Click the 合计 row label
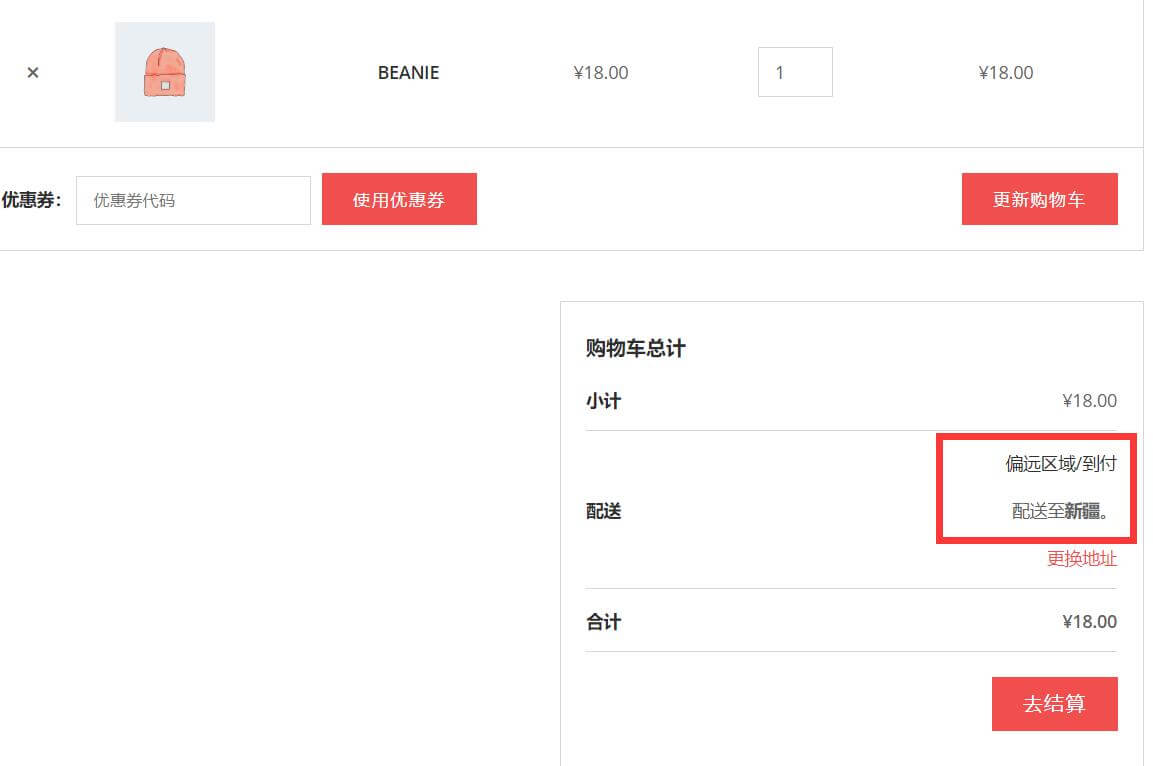Image resolution: width=1153 pixels, height=766 pixels. 603,621
